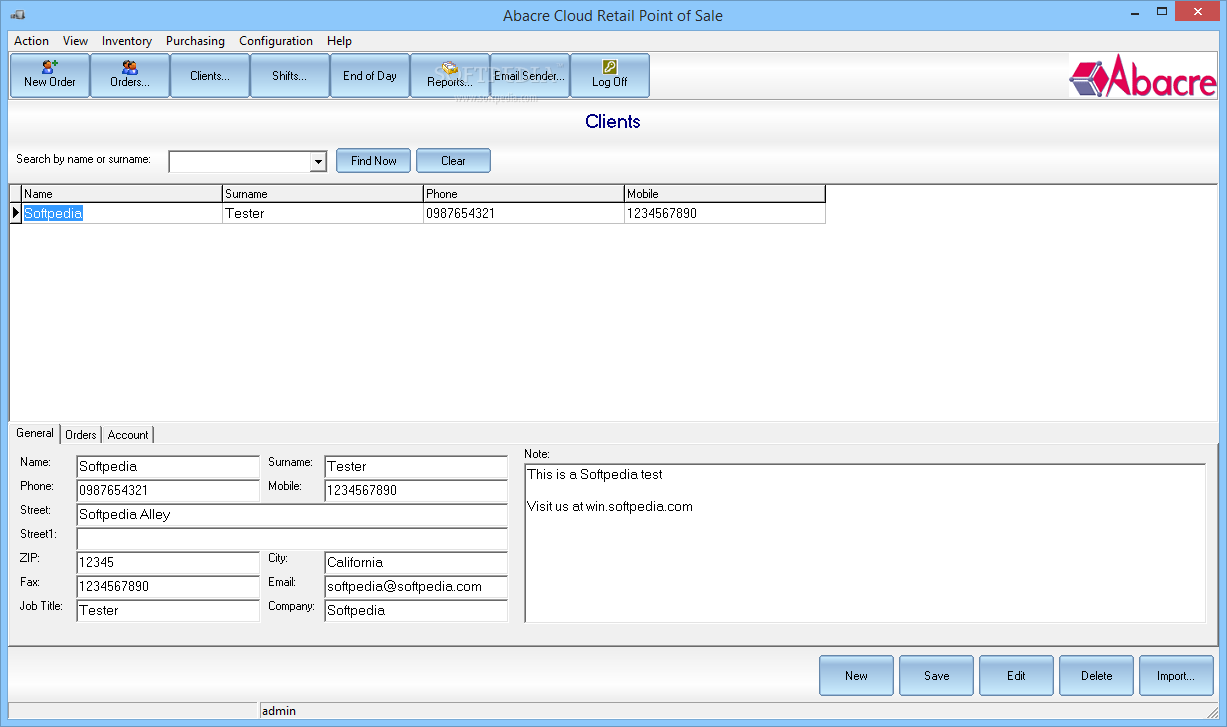Click the Clear search button
This screenshot has height=727, width=1227.
pyautogui.click(x=453, y=161)
